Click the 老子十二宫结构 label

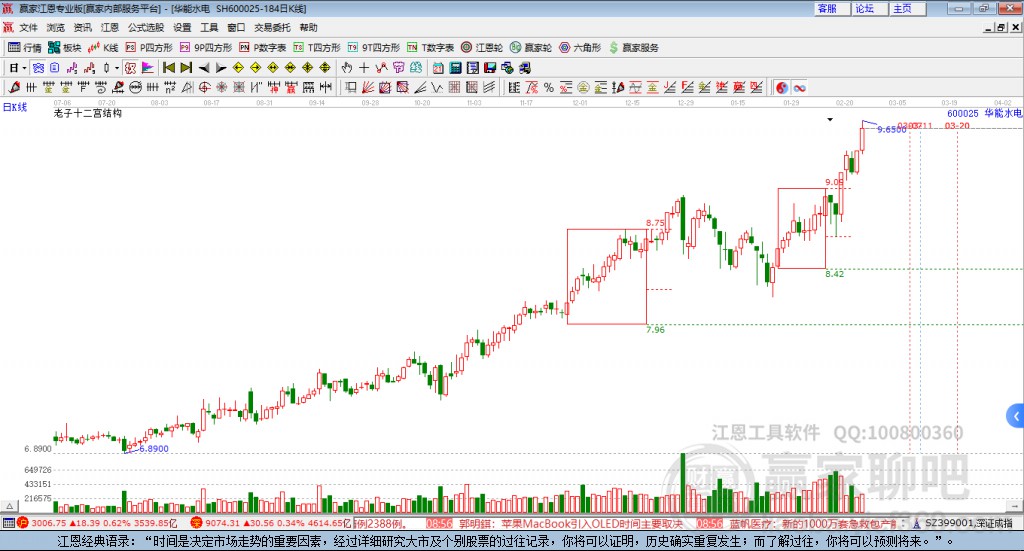point(88,114)
